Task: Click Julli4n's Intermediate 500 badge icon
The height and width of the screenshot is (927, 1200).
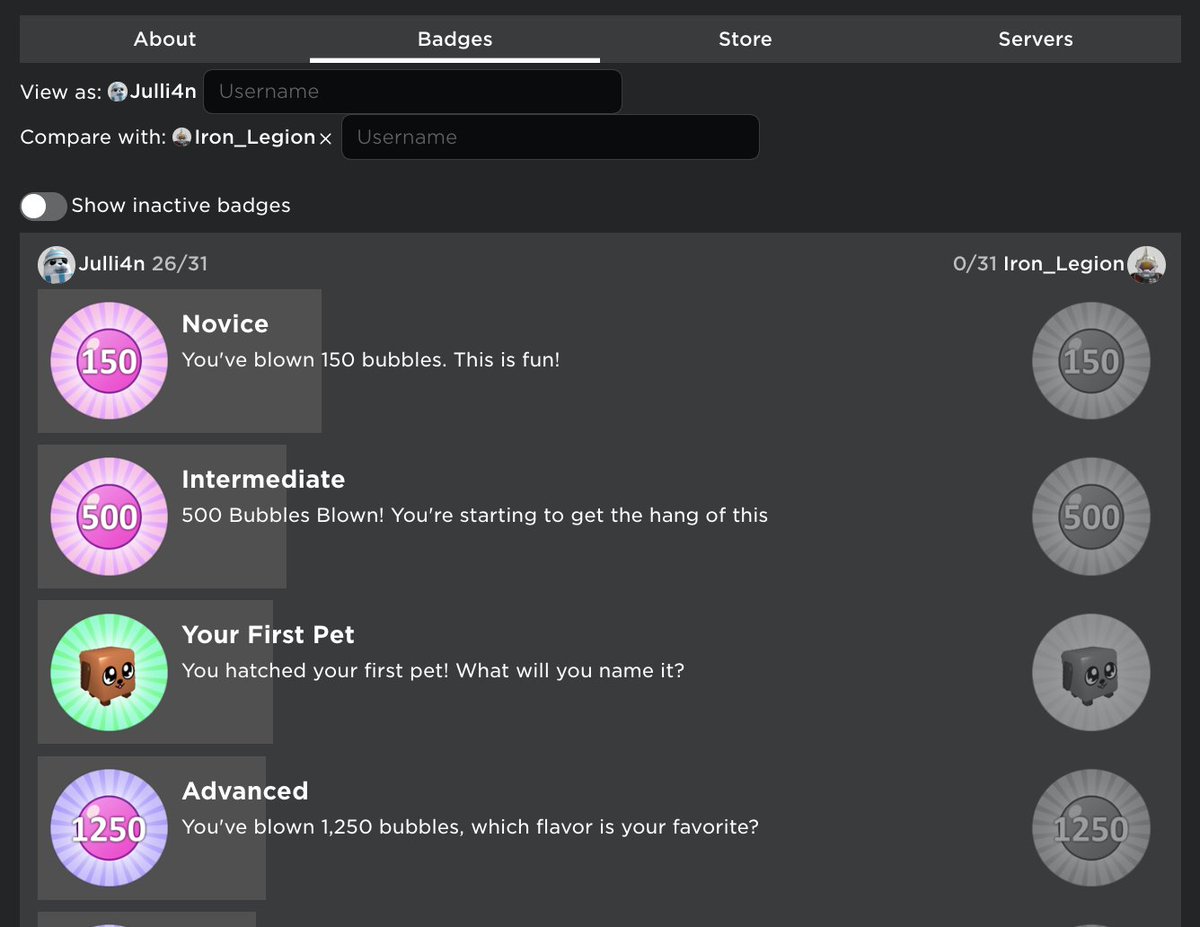Action: point(109,517)
